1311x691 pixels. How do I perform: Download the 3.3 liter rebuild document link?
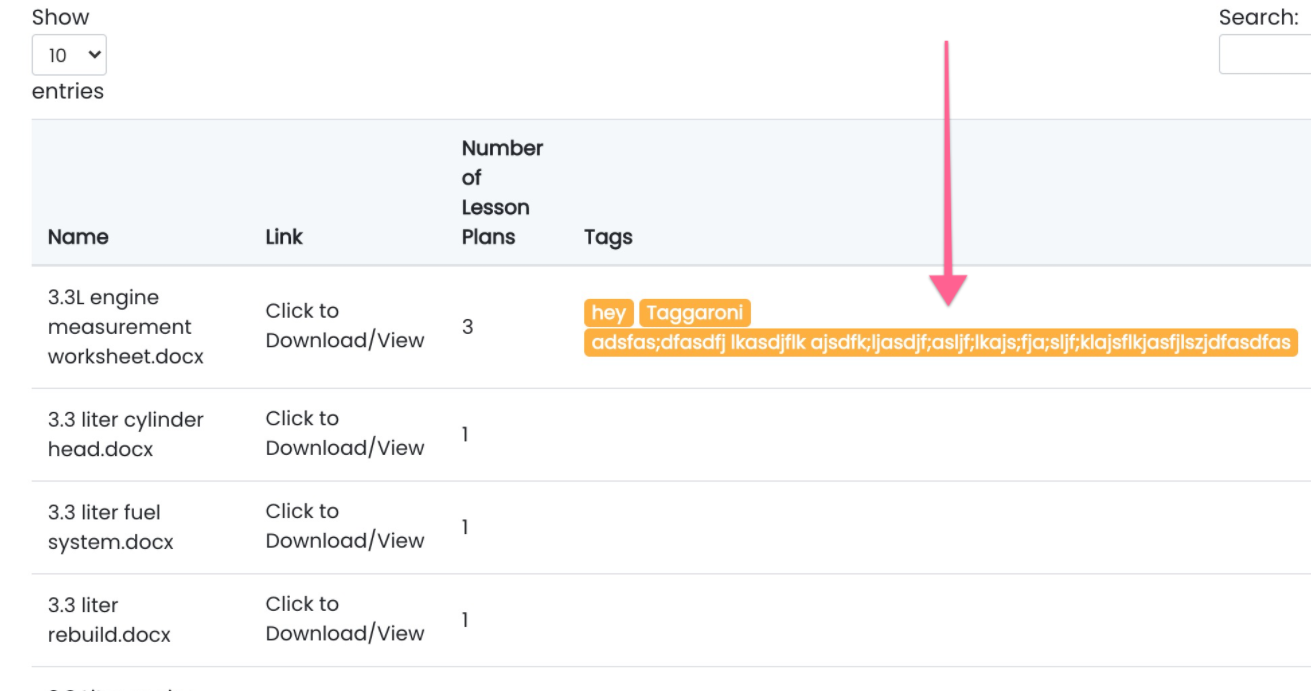(345, 619)
